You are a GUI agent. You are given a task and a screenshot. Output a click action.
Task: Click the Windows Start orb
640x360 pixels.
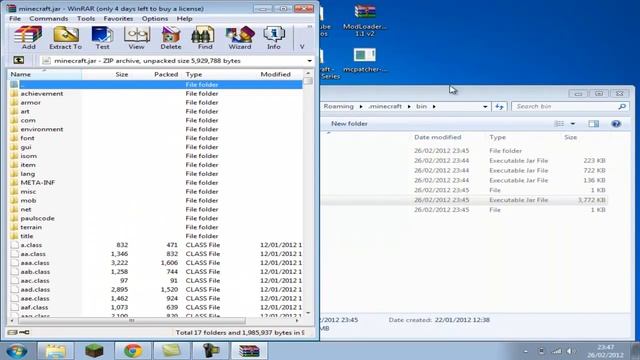[17, 351]
